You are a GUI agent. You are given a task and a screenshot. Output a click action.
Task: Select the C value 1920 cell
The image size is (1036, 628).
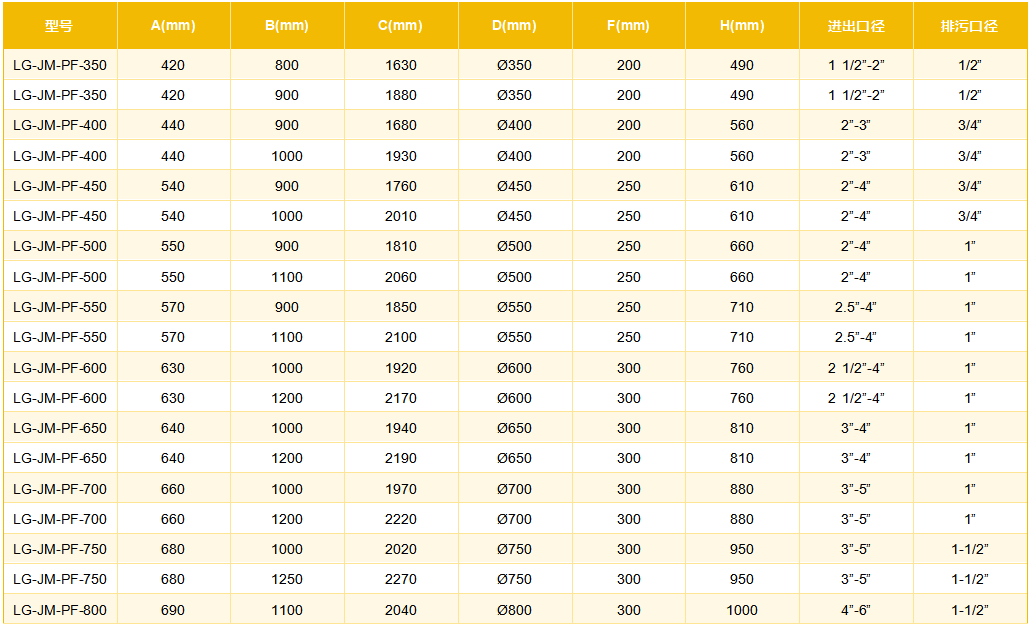click(400, 368)
